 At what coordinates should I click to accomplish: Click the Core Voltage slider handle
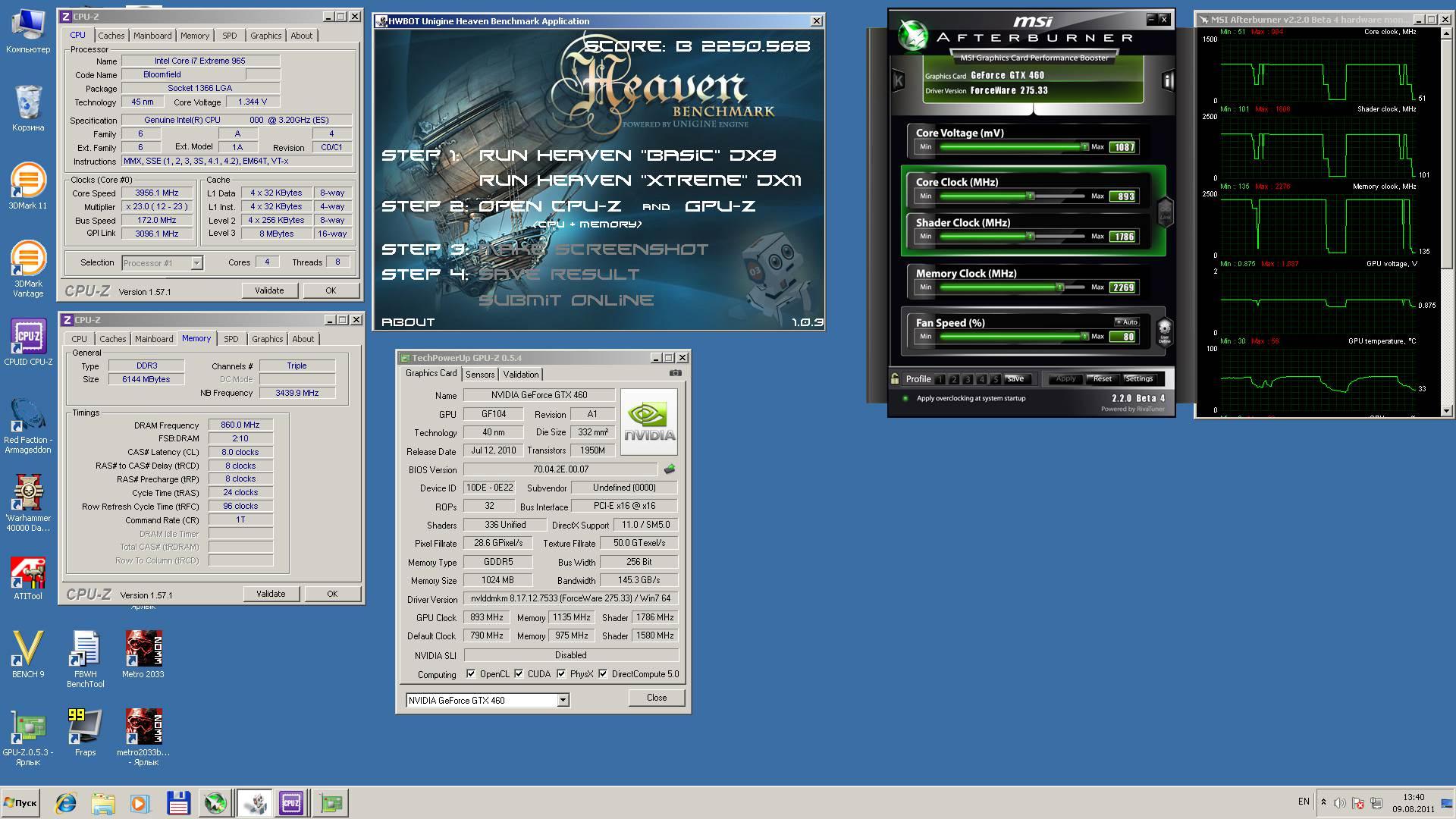pos(1084,146)
